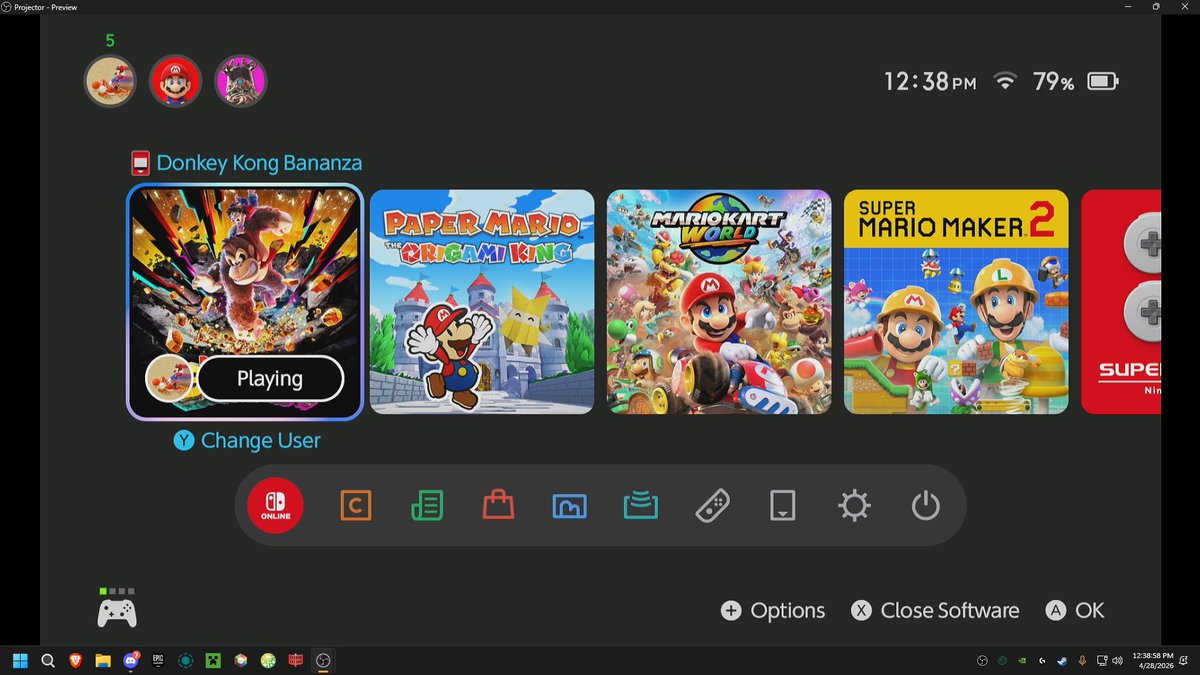The height and width of the screenshot is (675, 1200).
Task: Open the teal GameShare icon
Action: coord(640,506)
